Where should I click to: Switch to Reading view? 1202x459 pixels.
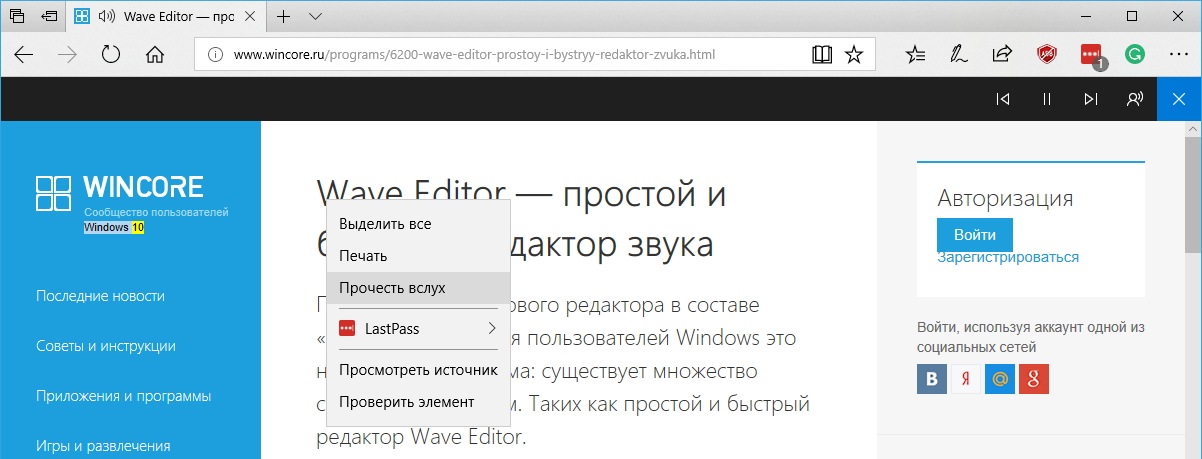click(822, 55)
